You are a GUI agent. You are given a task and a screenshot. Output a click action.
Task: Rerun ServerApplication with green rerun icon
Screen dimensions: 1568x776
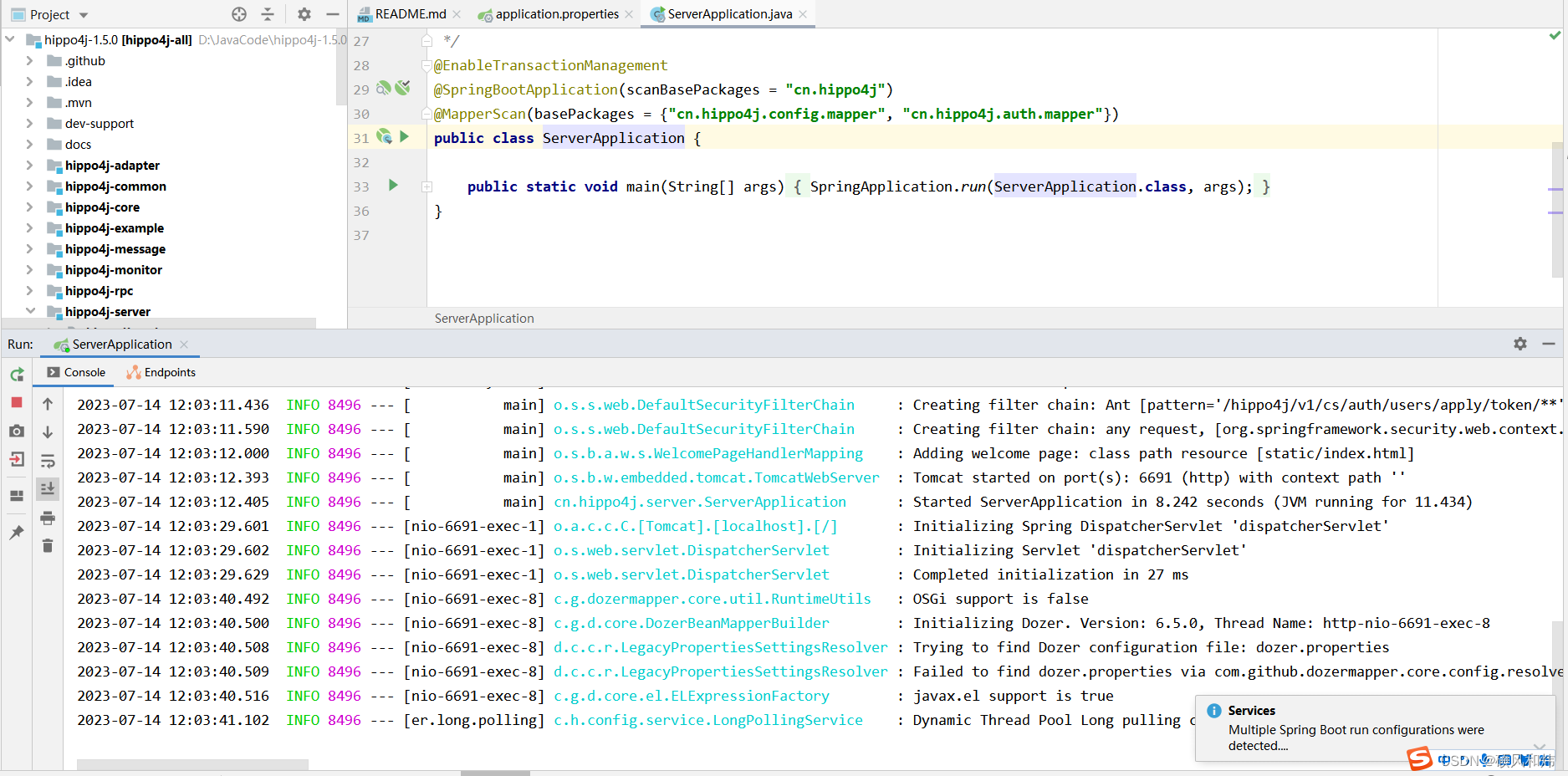[17, 374]
